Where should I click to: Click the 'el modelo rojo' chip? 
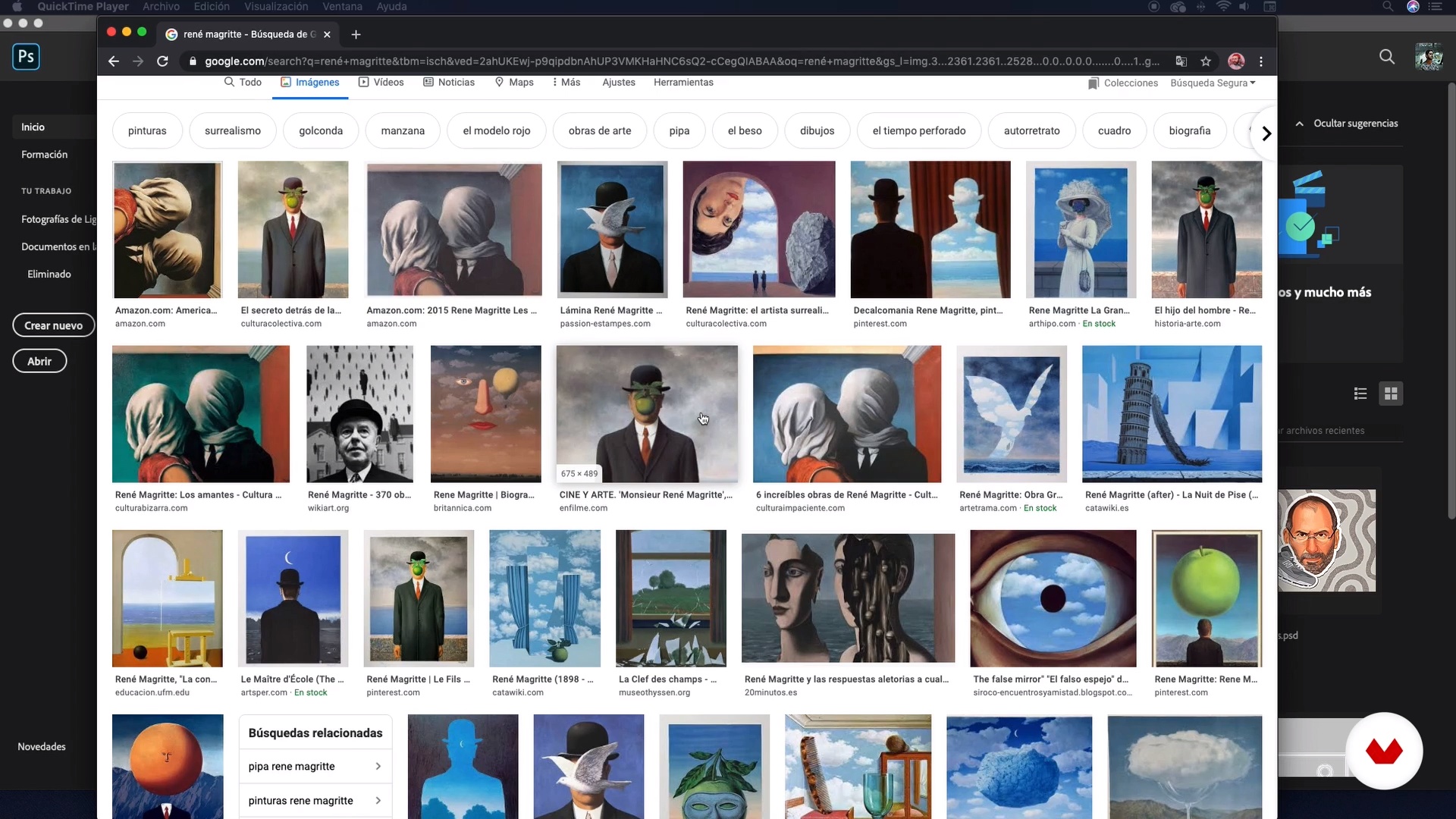[x=497, y=131]
